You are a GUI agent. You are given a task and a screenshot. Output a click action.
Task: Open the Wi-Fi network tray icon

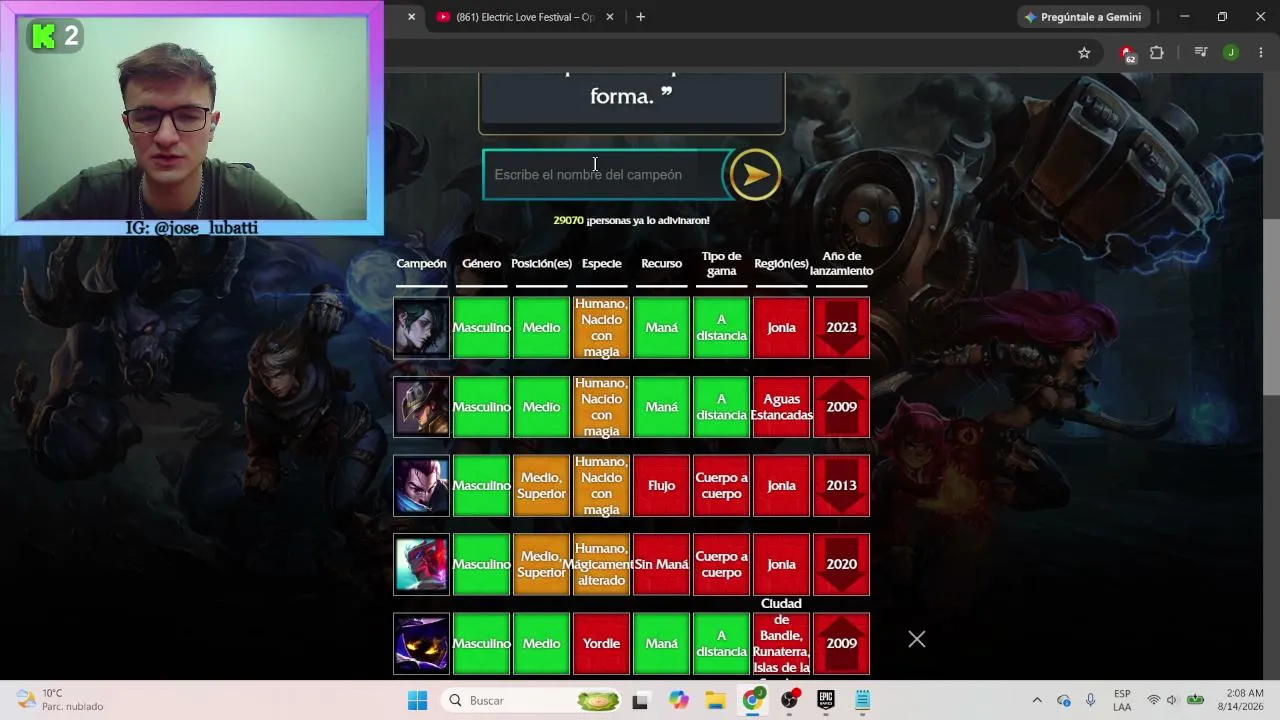(1154, 700)
